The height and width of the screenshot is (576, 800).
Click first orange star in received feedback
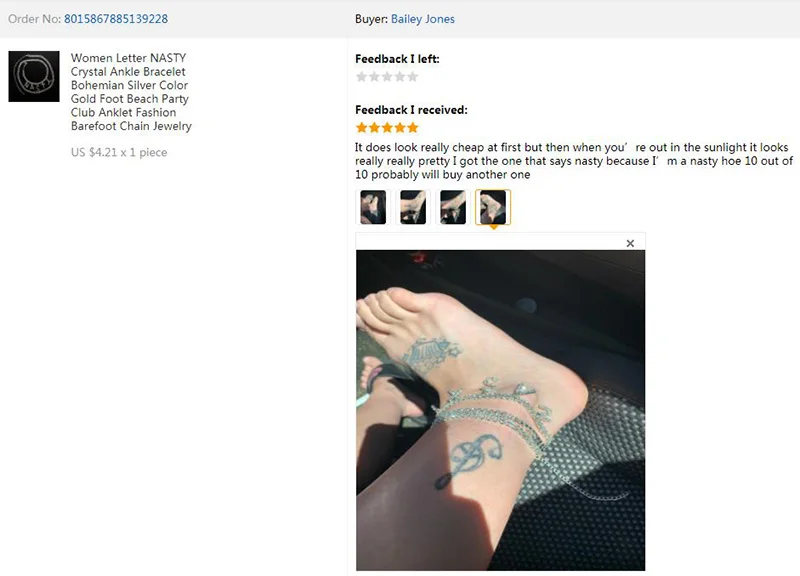pyautogui.click(x=362, y=128)
